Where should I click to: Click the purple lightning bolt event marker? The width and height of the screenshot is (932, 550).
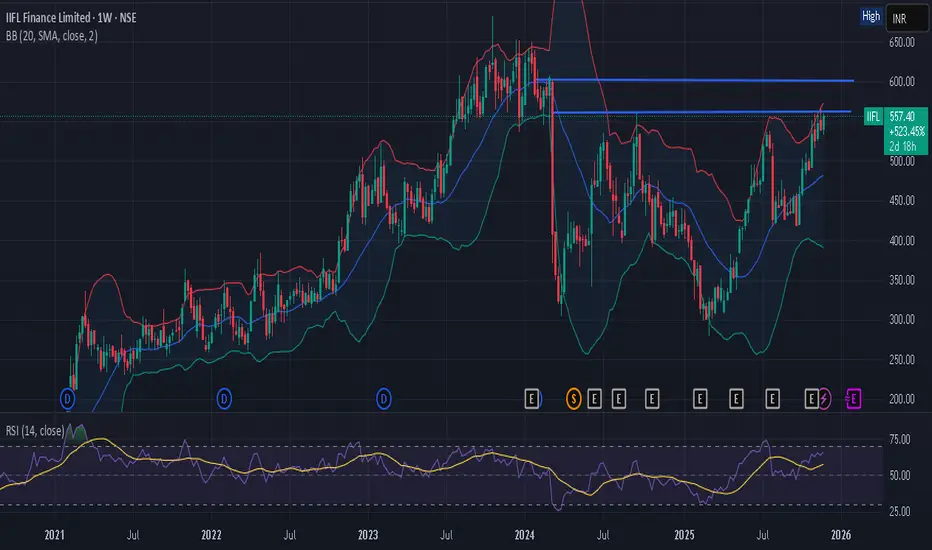[825, 398]
